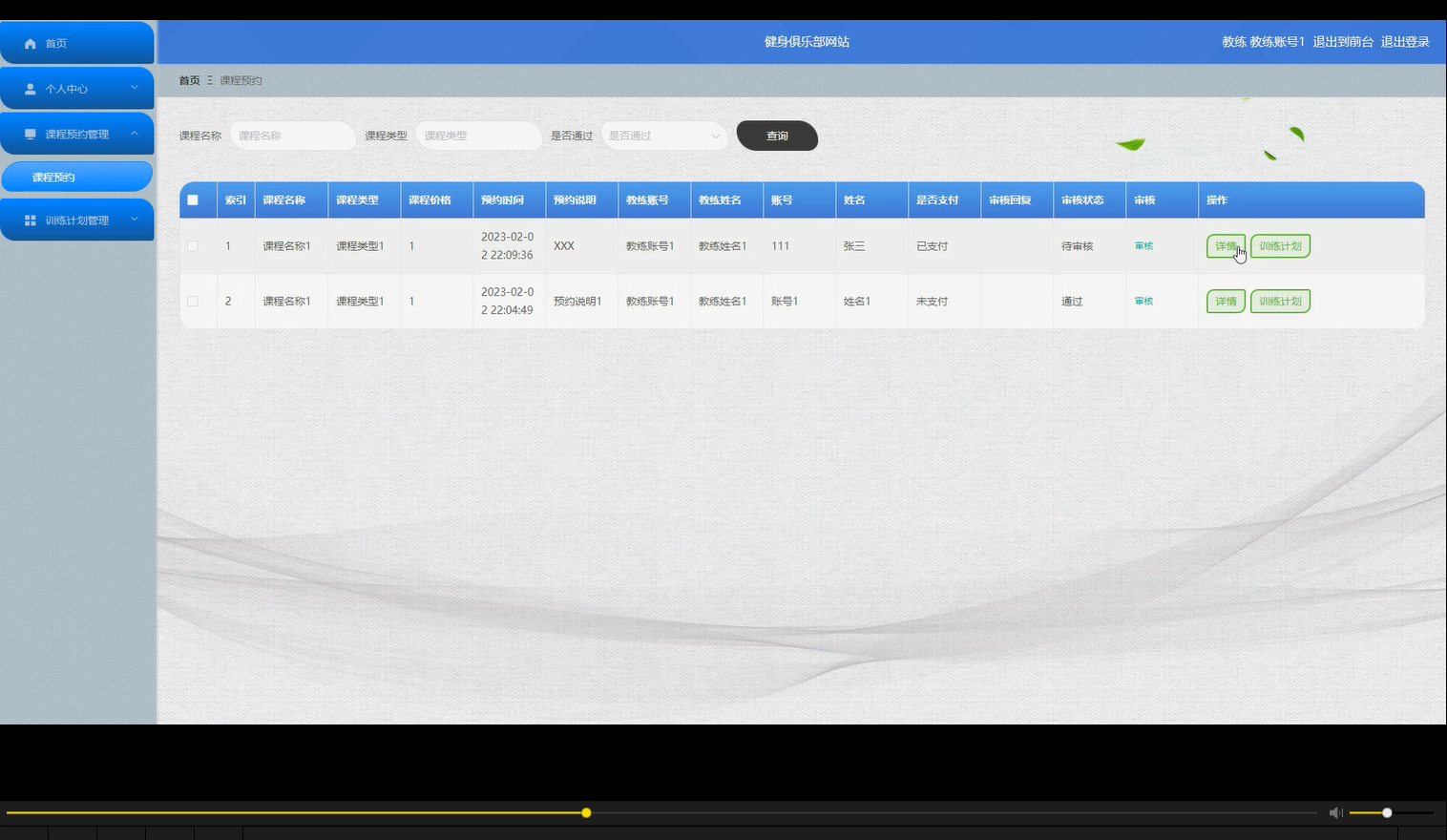Click the monitor icon beside 课程预约管理
1447x840 pixels.
click(31, 135)
